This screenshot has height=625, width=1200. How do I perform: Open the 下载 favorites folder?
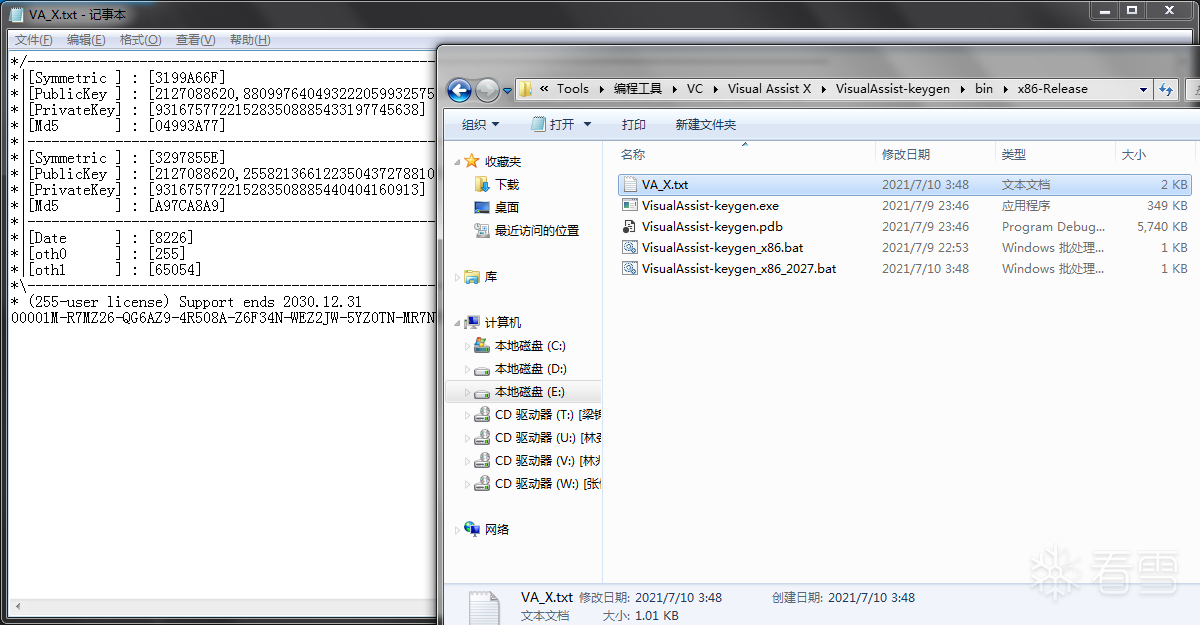pyautogui.click(x=507, y=185)
